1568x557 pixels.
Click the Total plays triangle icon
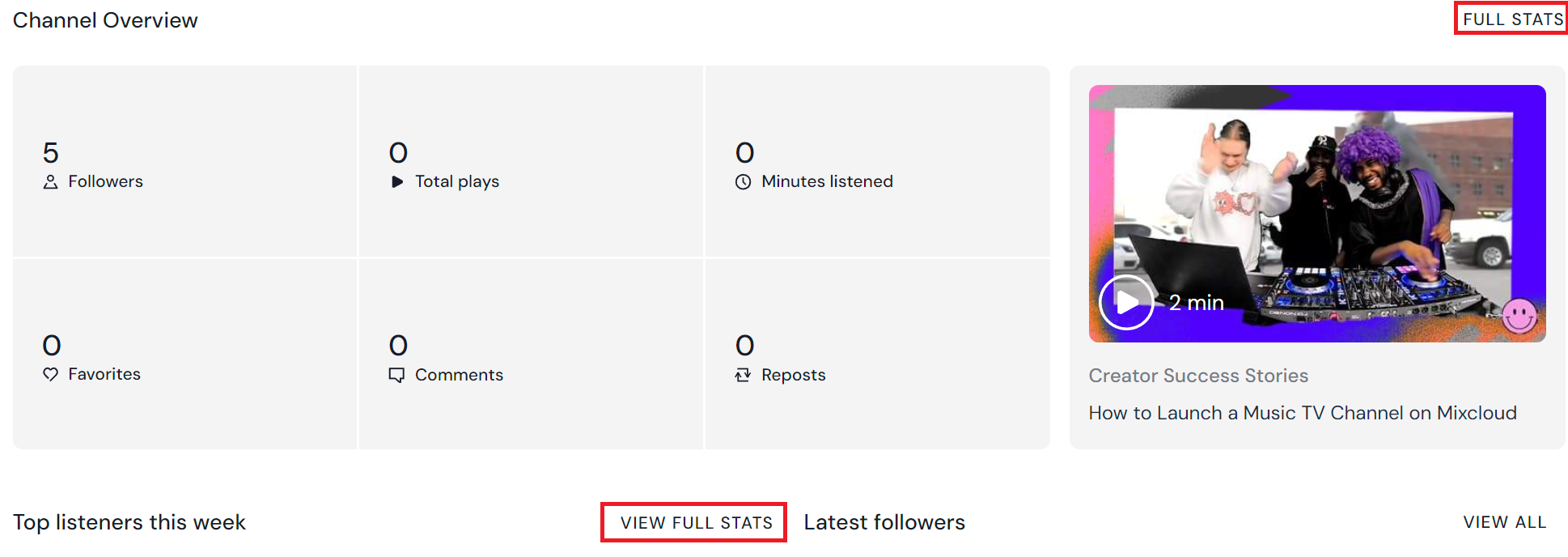click(x=397, y=182)
